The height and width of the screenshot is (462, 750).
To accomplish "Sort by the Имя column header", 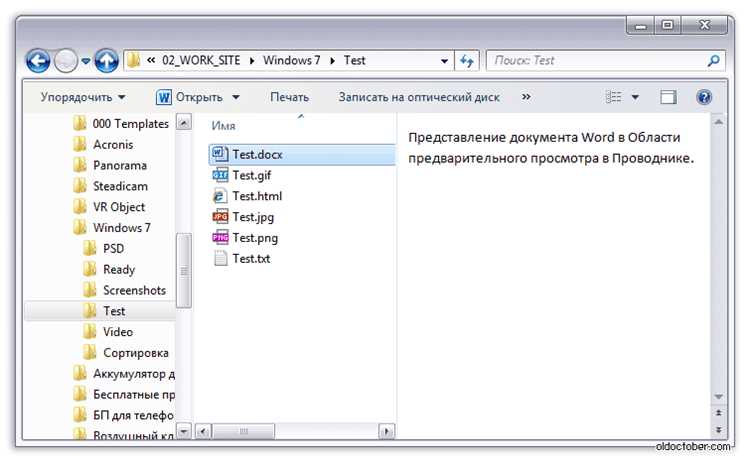I will 223,126.
